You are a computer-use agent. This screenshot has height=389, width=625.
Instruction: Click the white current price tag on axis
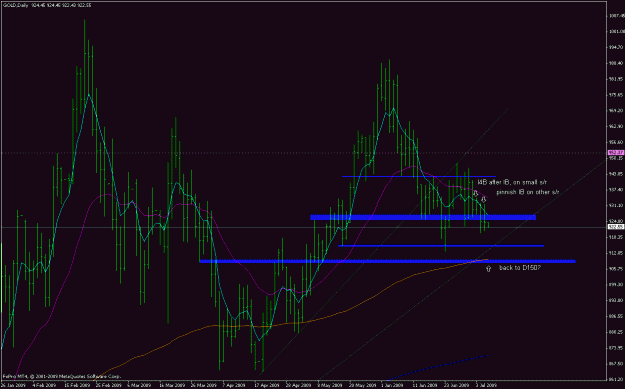(615, 227)
